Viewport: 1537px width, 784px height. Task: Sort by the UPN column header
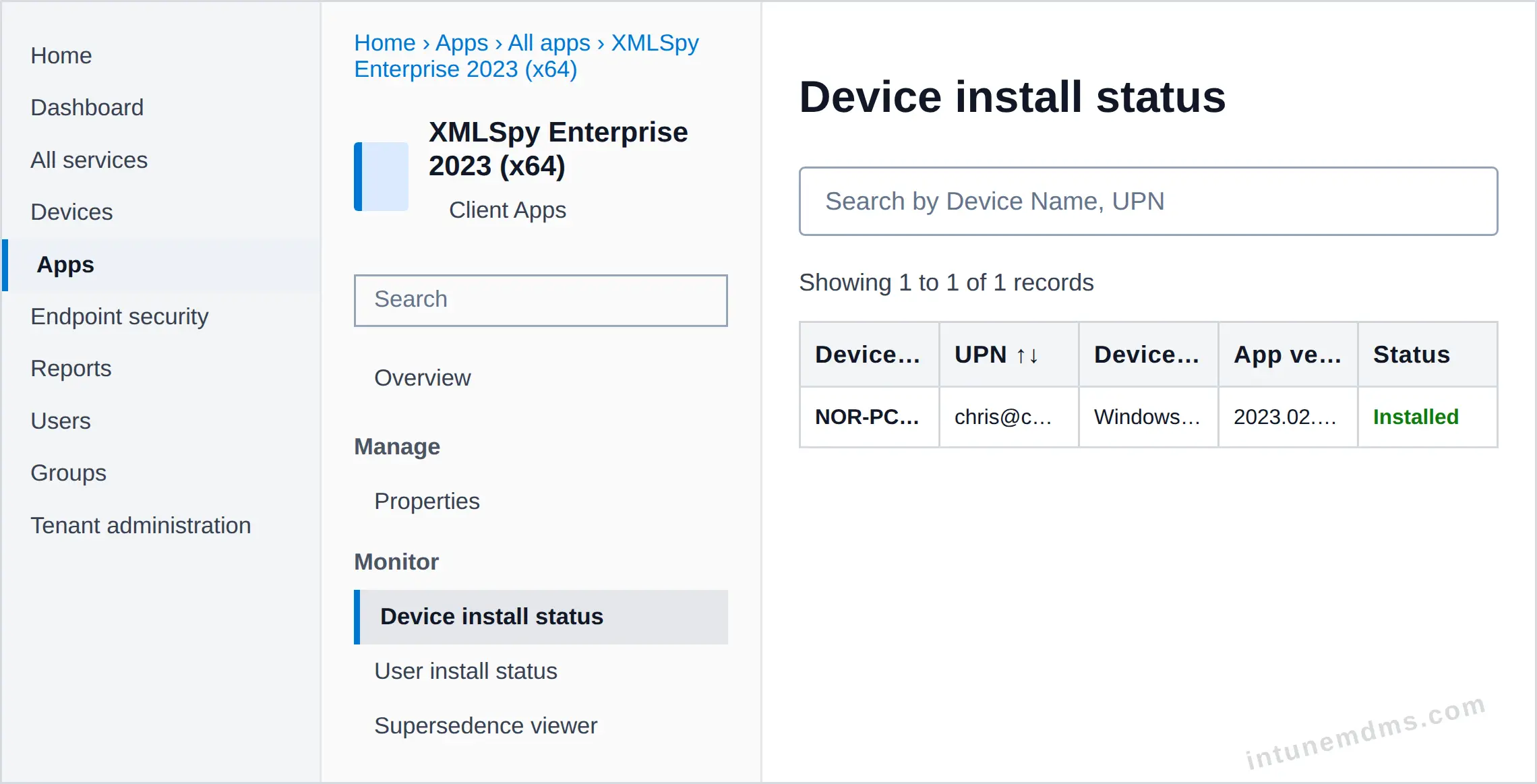point(1008,355)
